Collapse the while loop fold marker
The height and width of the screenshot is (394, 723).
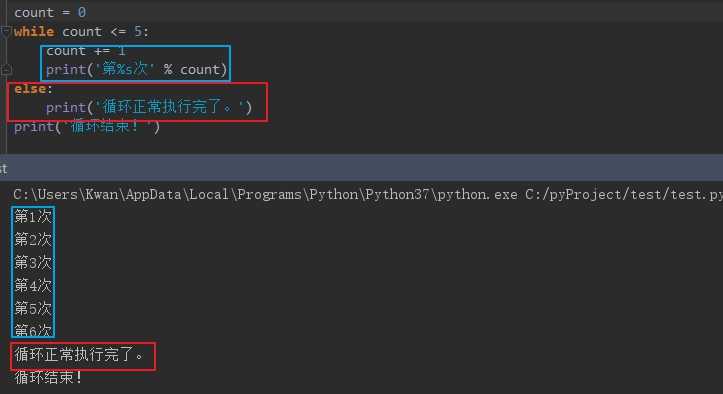(x=6, y=32)
